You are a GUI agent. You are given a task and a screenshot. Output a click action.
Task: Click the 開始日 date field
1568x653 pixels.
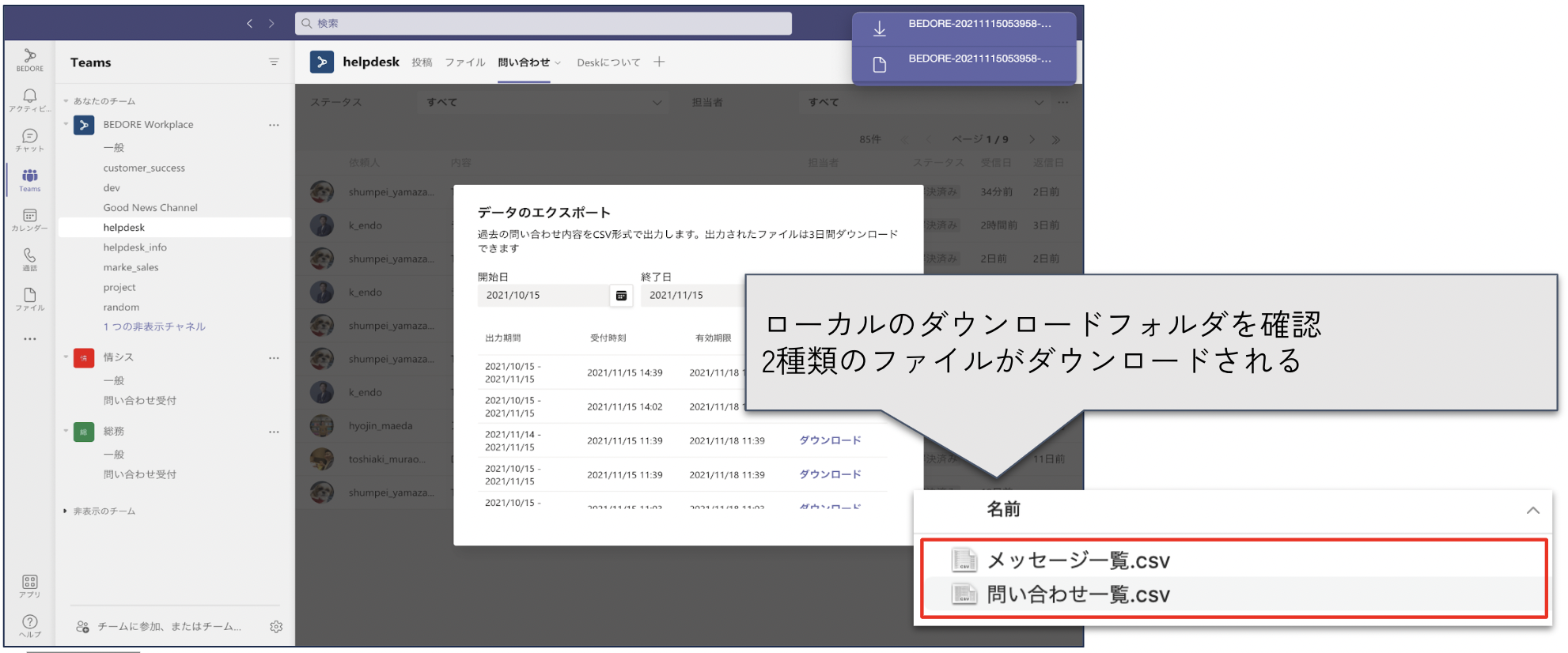click(x=543, y=295)
